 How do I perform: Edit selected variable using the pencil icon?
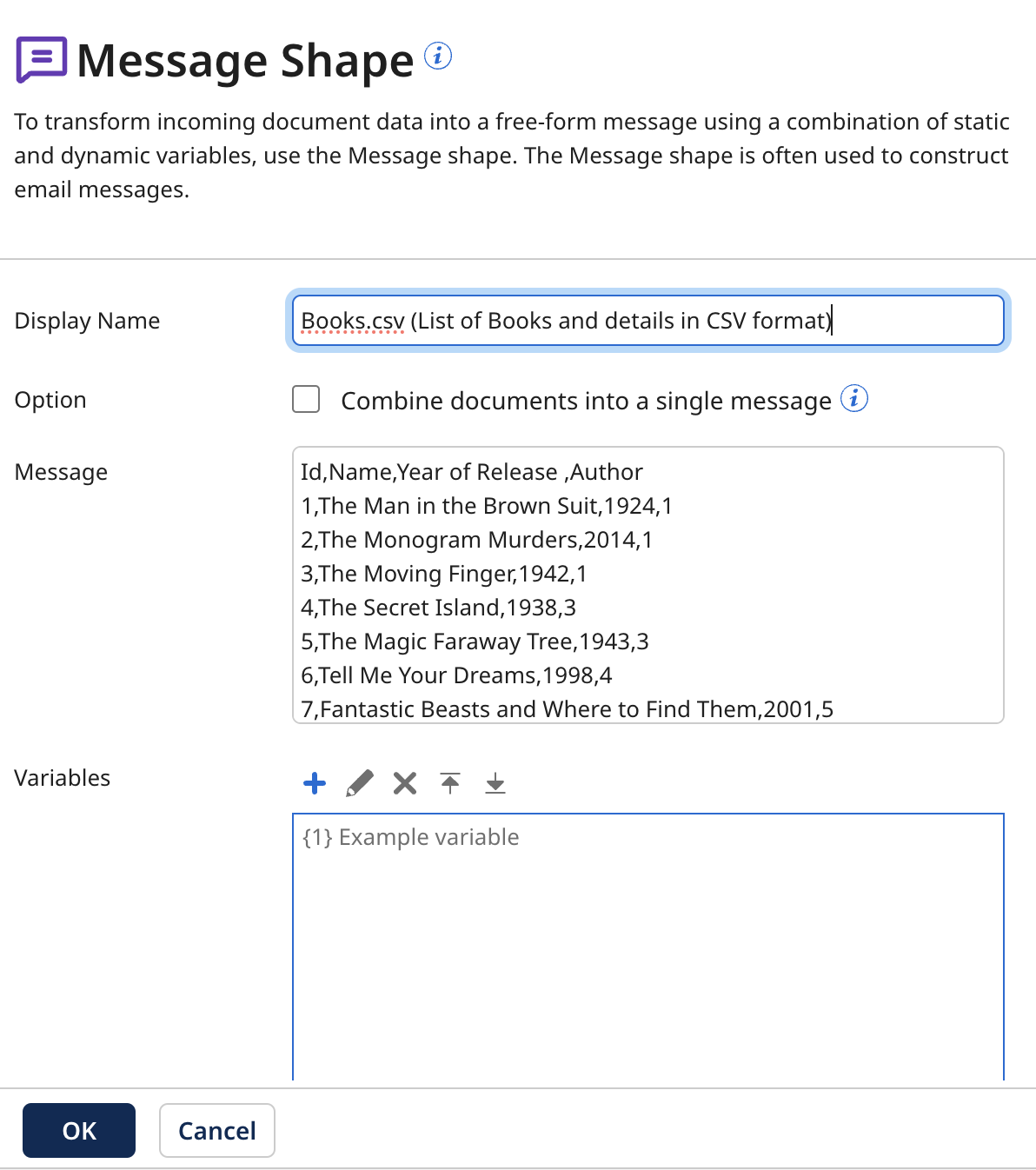pos(360,783)
